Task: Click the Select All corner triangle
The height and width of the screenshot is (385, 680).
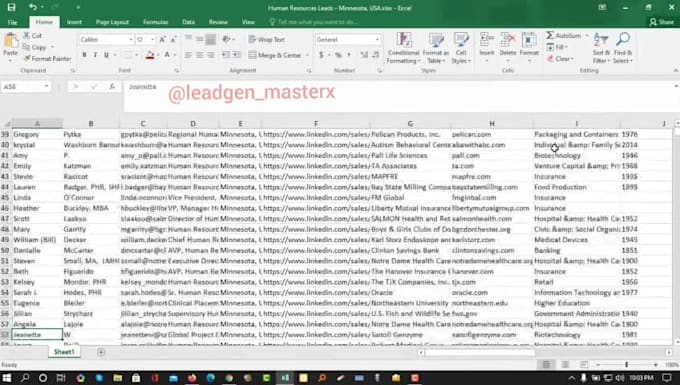Action: coord(6,124)
